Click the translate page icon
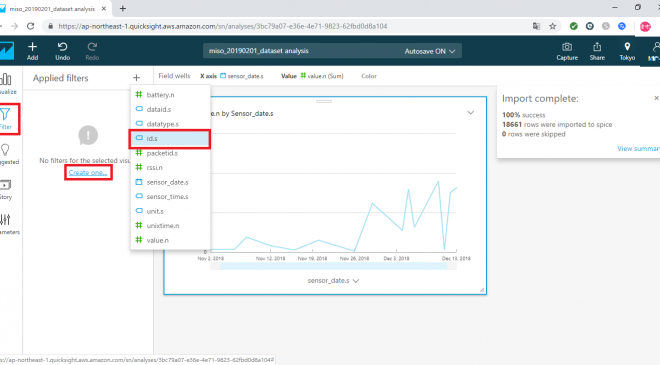The width and height of the screenshot is (660, 365). click(536, 26)
